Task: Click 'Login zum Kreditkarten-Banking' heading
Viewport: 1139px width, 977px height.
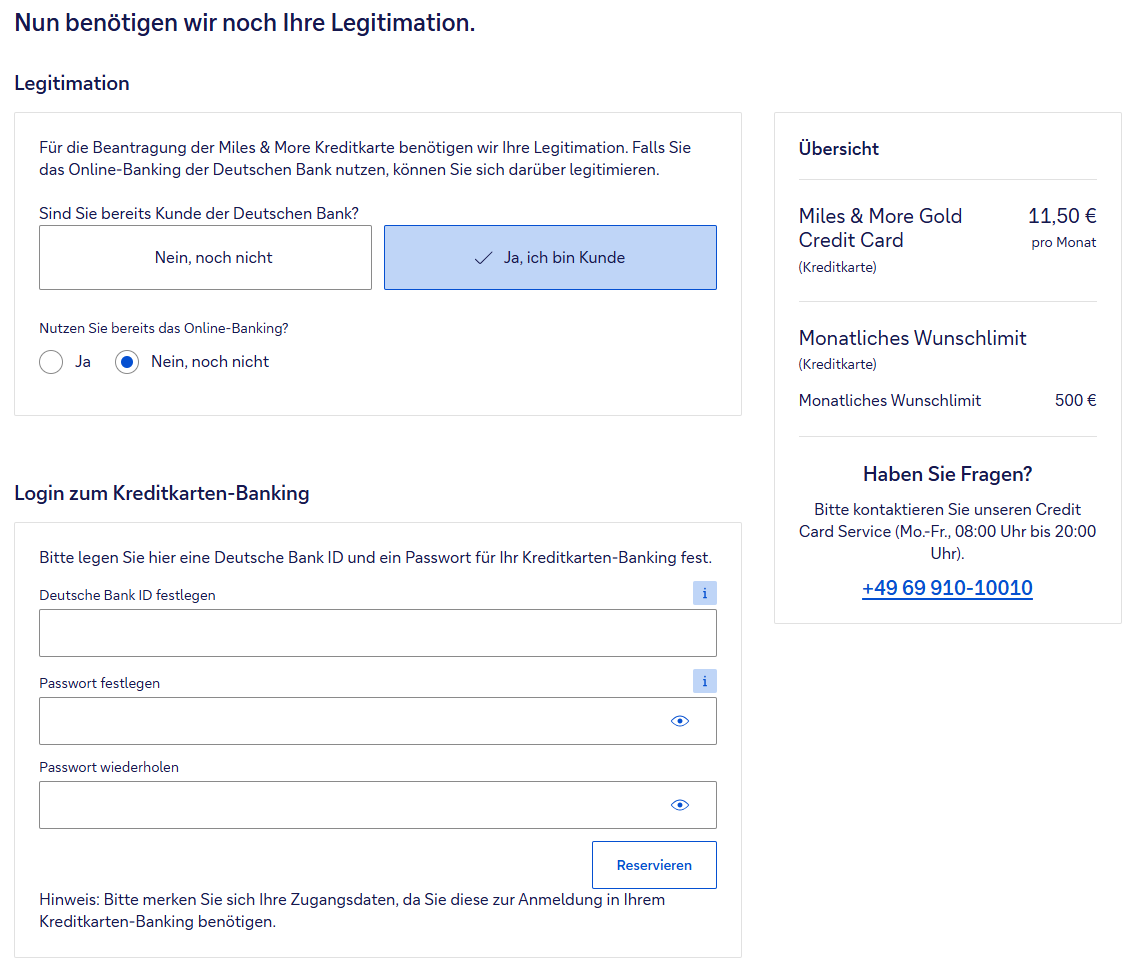Action: tap(162, 493)
